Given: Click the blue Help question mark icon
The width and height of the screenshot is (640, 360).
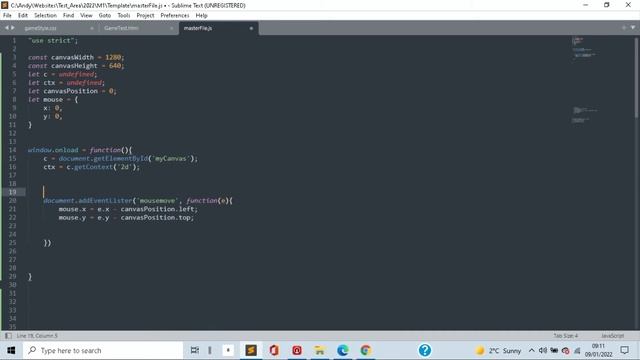Looking at the screenshot, I should coord(425,350).
